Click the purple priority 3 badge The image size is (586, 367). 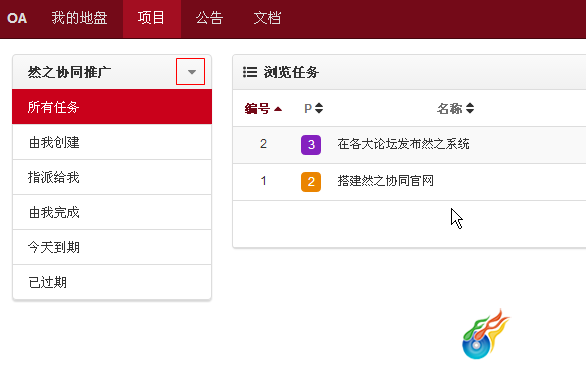click(x=311, y=145)
